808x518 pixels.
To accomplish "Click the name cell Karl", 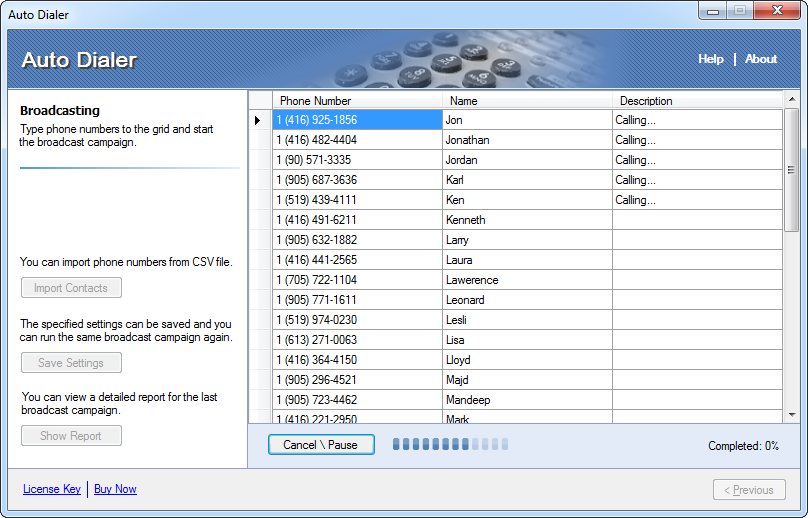I will coord(527,180).
